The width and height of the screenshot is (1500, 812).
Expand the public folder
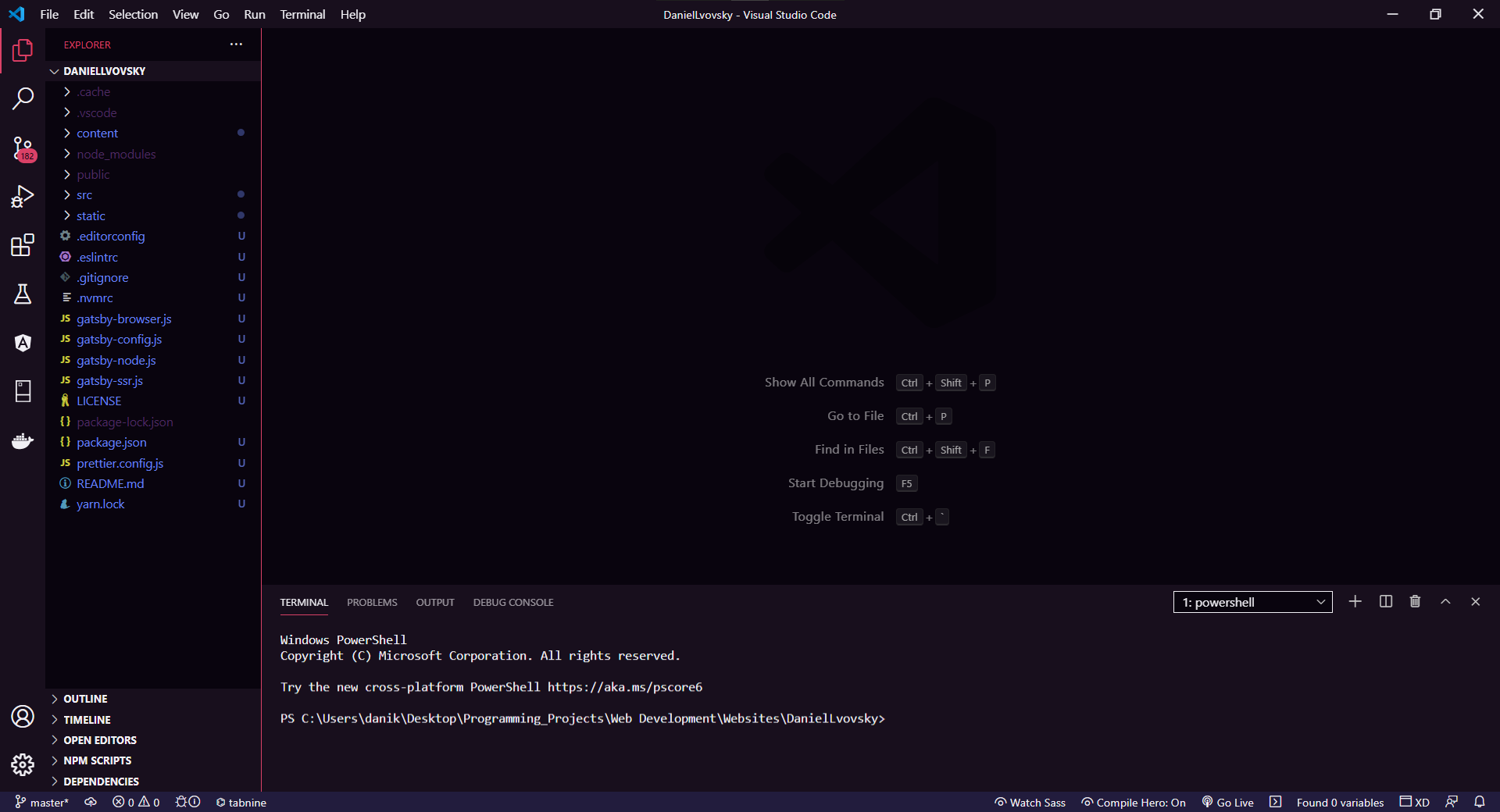tap(152, 174)
